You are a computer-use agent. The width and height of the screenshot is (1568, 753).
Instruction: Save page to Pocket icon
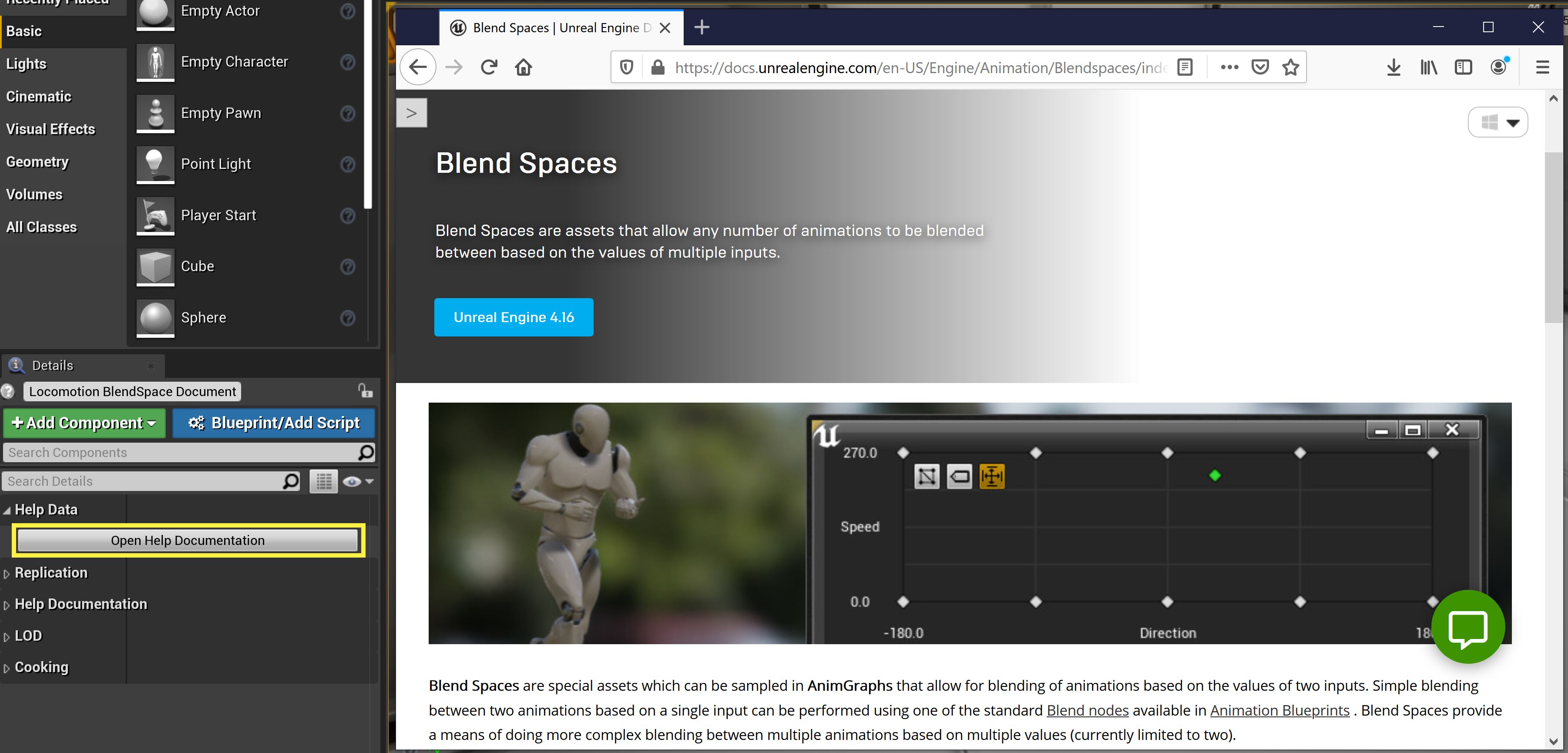[x=1260, y=67]
